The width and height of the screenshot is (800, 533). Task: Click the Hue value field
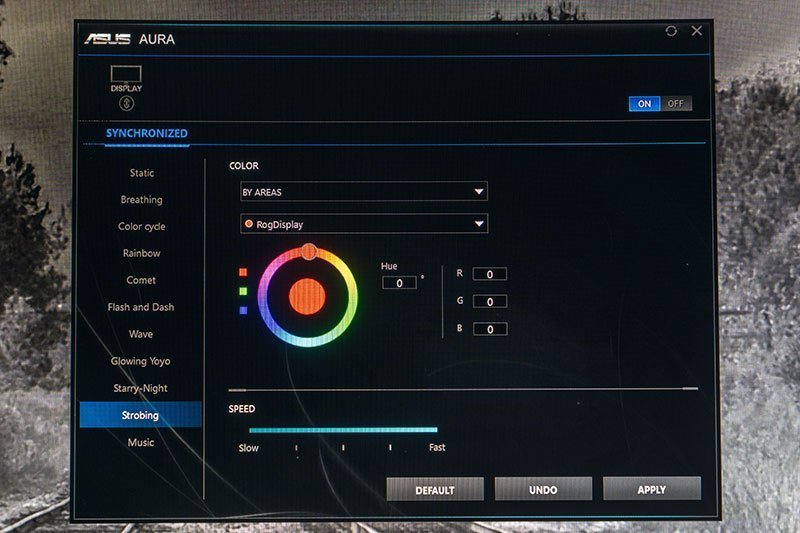399,283
